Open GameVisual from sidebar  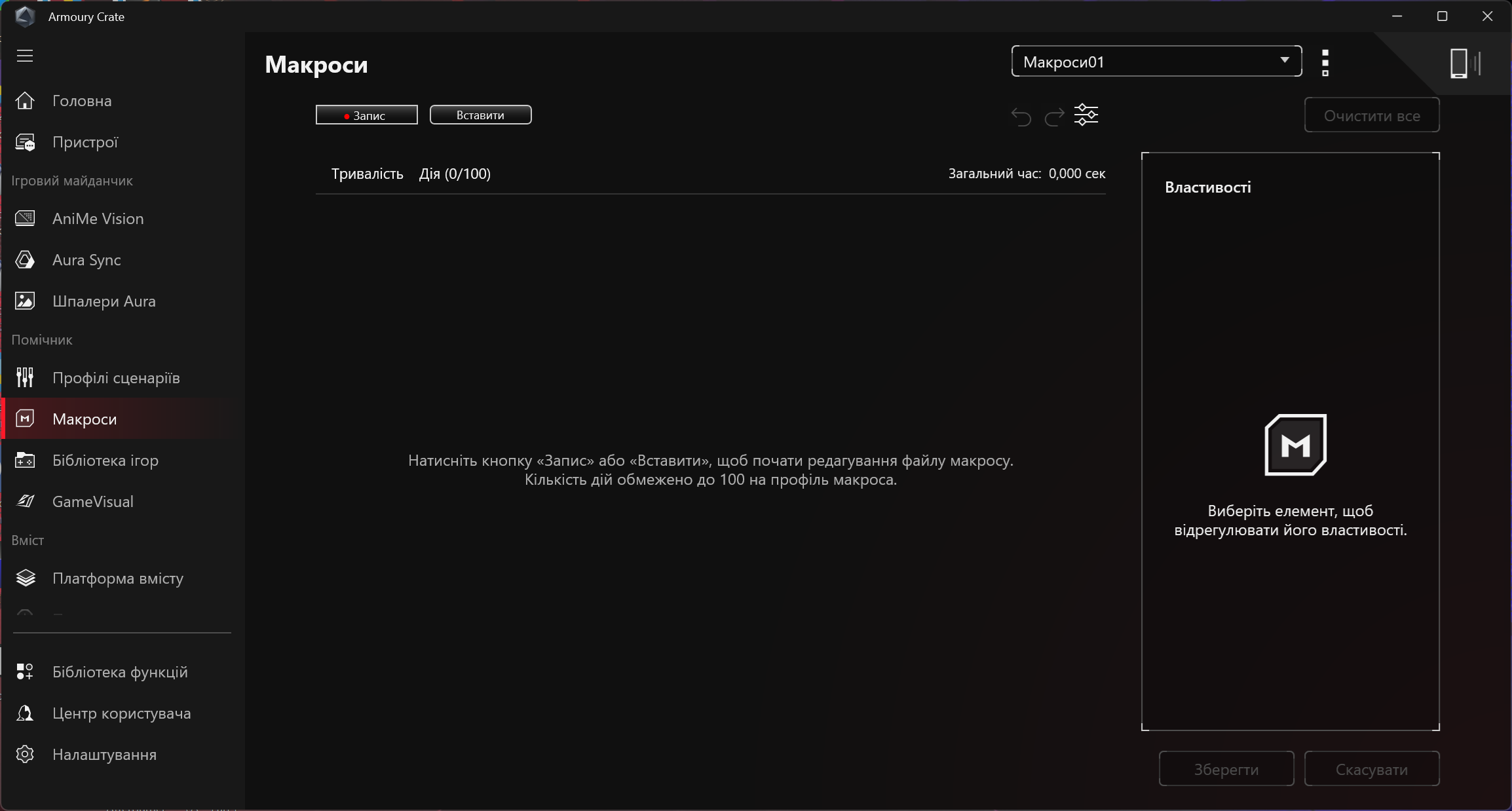point(92,502)
